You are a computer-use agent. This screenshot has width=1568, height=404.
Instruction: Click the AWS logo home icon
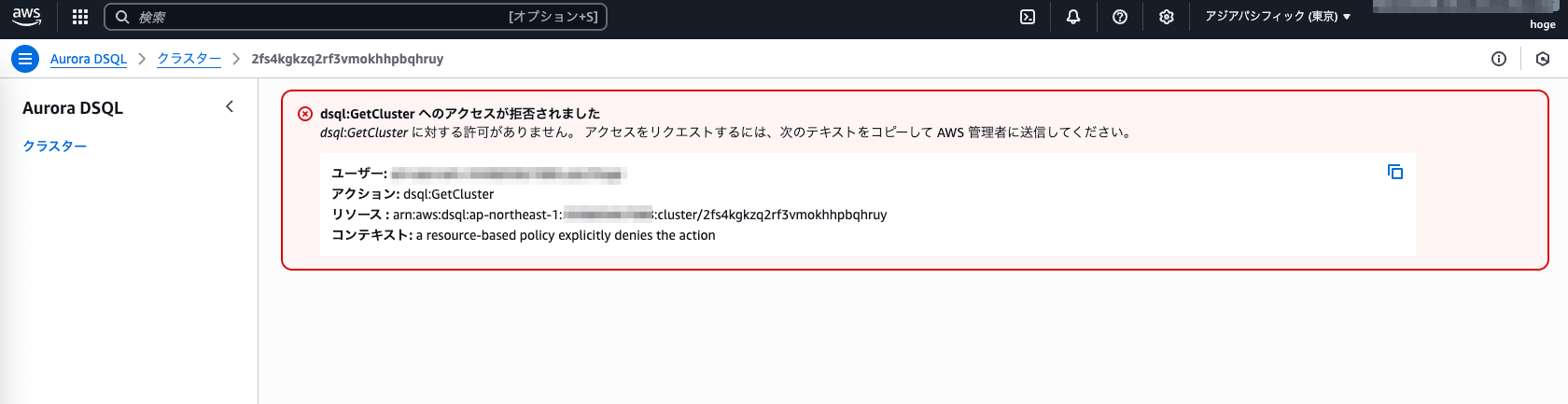coord(26,17)
